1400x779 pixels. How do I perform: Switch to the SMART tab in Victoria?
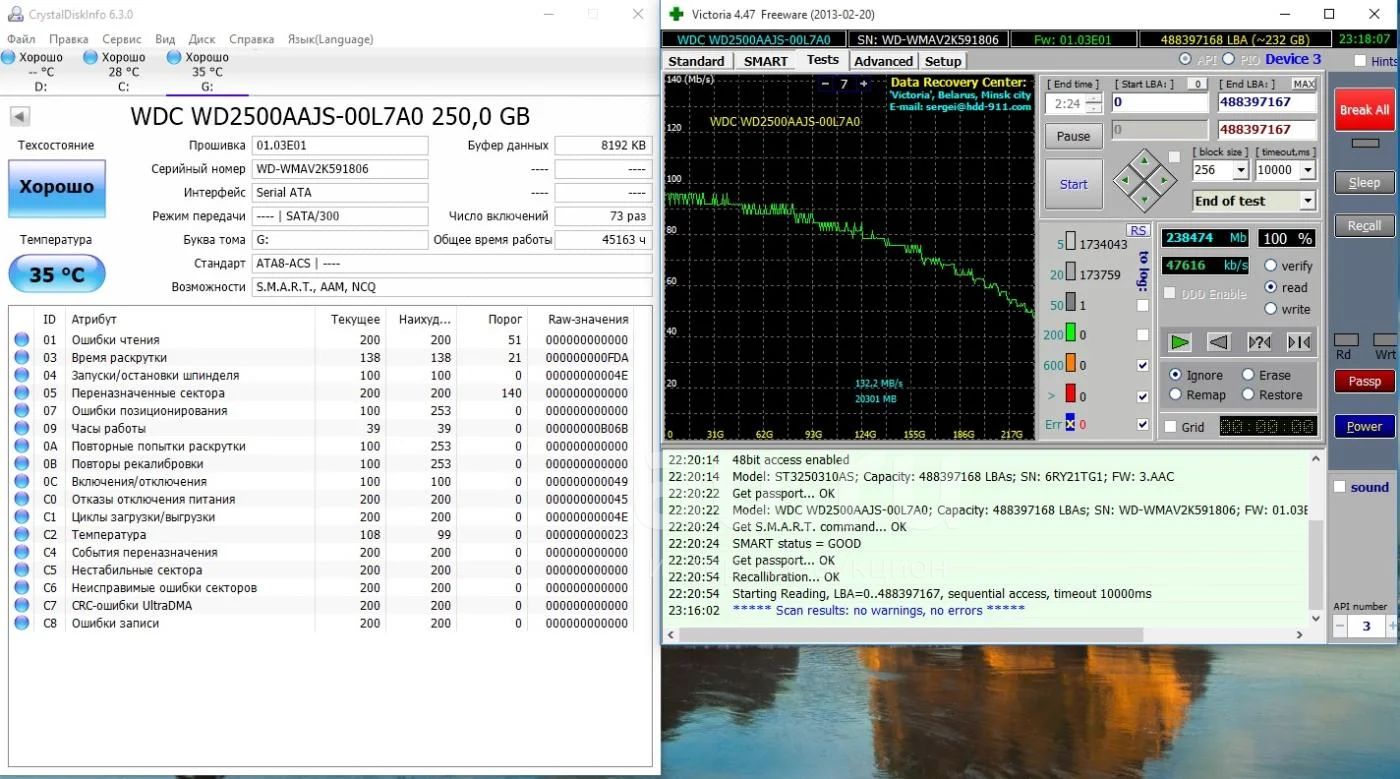pyautogui.click(x=766, y=61)
